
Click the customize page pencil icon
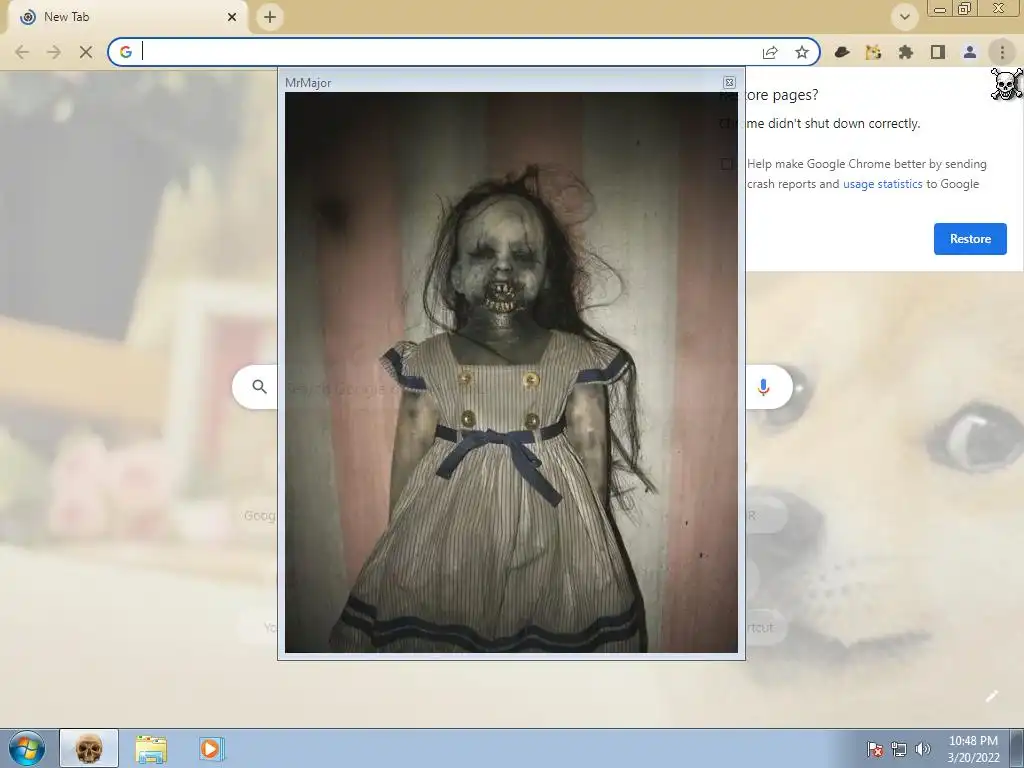[x=991, y=696]
